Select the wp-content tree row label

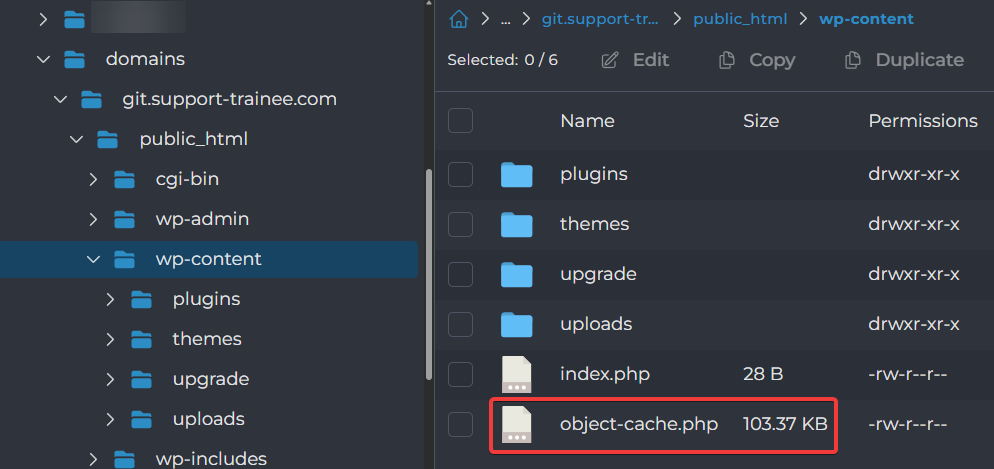tap(209, 259)
